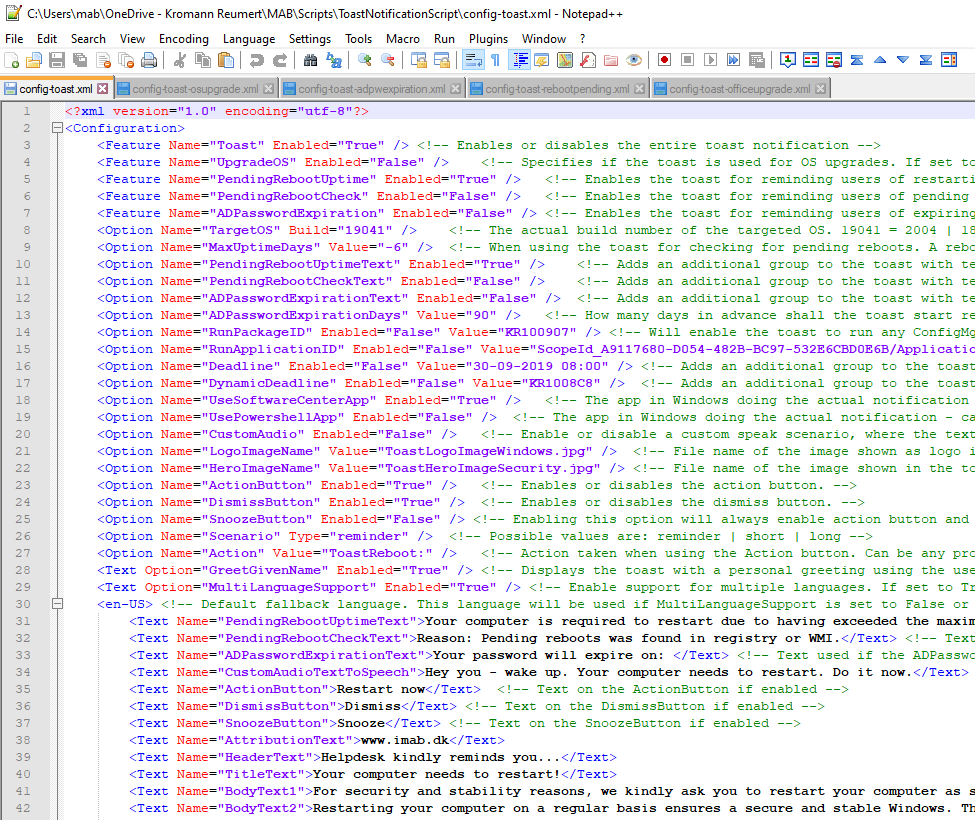Click the Open file folder icon
975x820 pixels.
click(34, 60)
